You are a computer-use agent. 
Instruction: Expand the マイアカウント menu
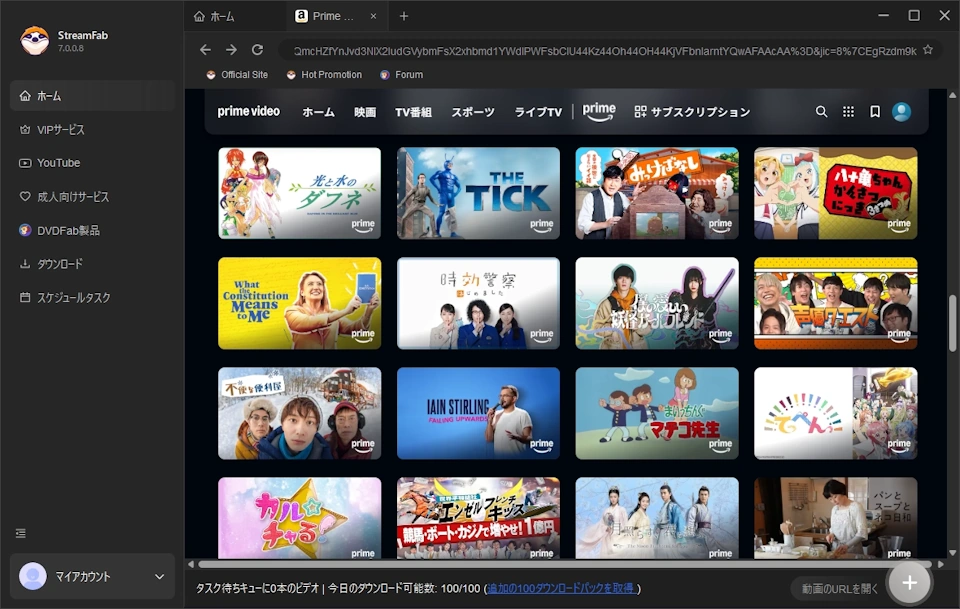[91, 576]
